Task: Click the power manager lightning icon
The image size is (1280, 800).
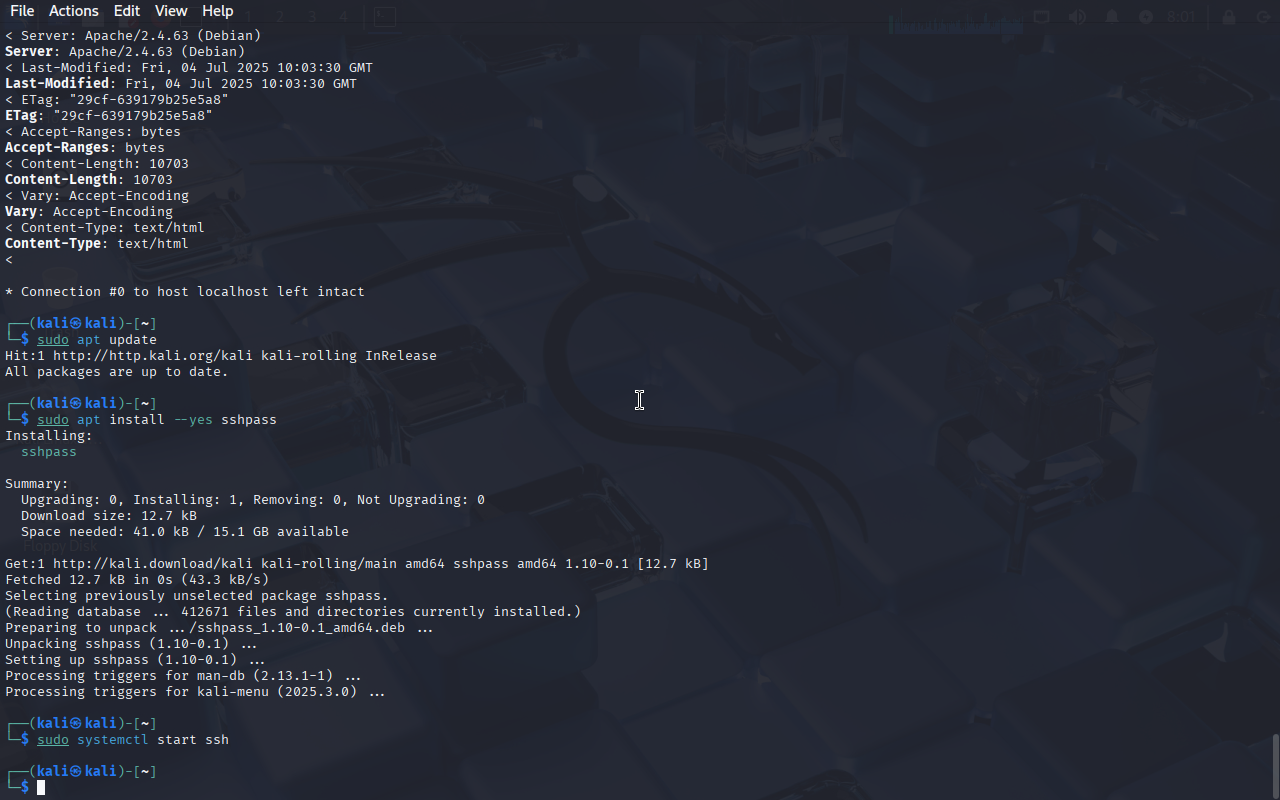Action: 1146,17
